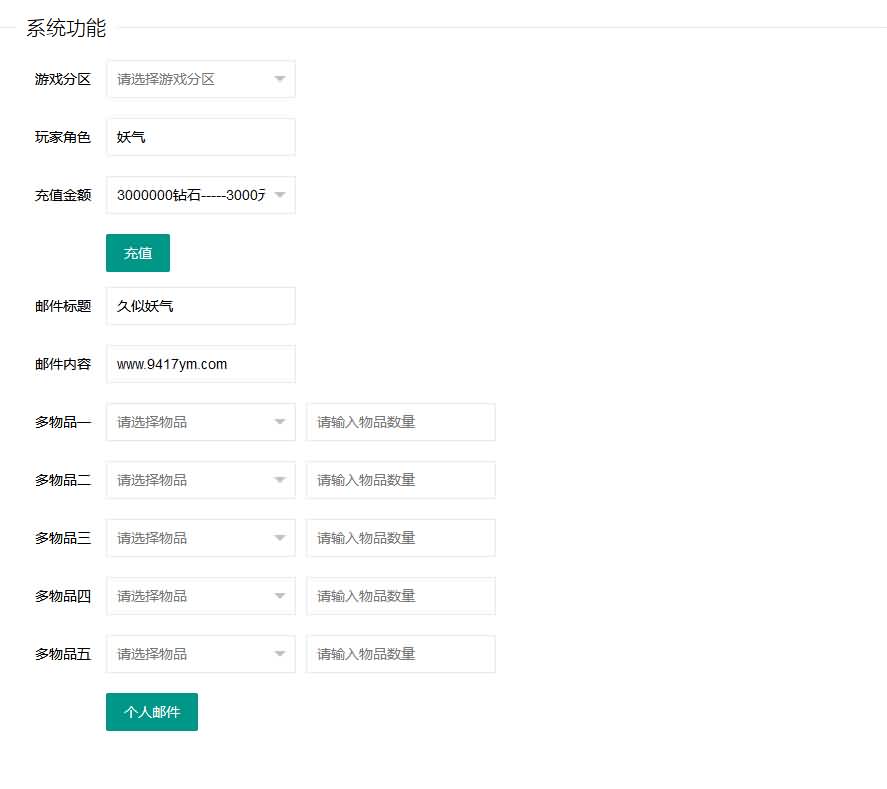Focus the quantity input for 多物品一

[400, 421]
